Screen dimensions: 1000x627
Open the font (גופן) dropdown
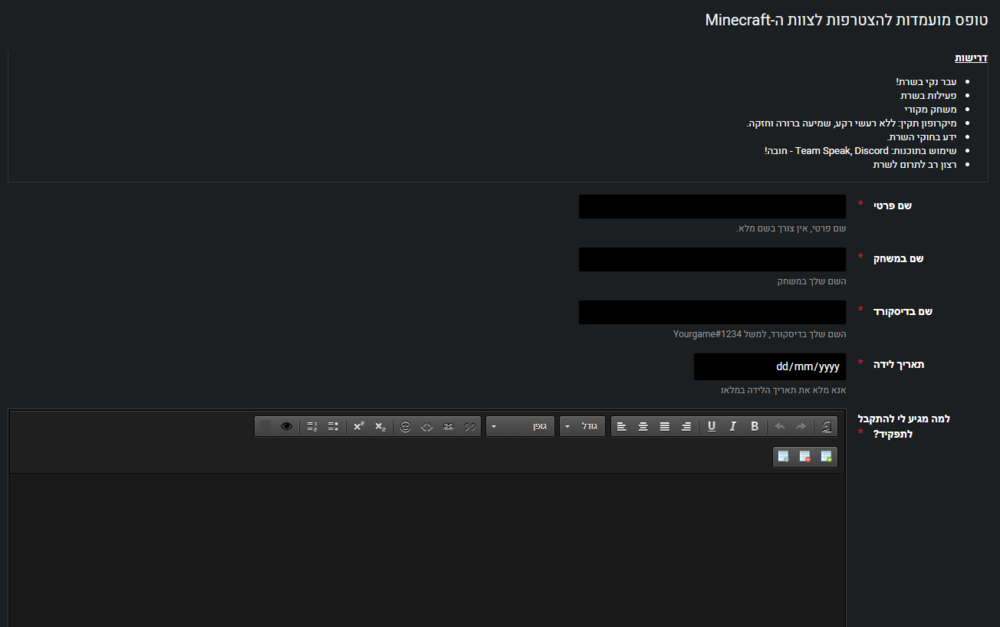[520, 426]
